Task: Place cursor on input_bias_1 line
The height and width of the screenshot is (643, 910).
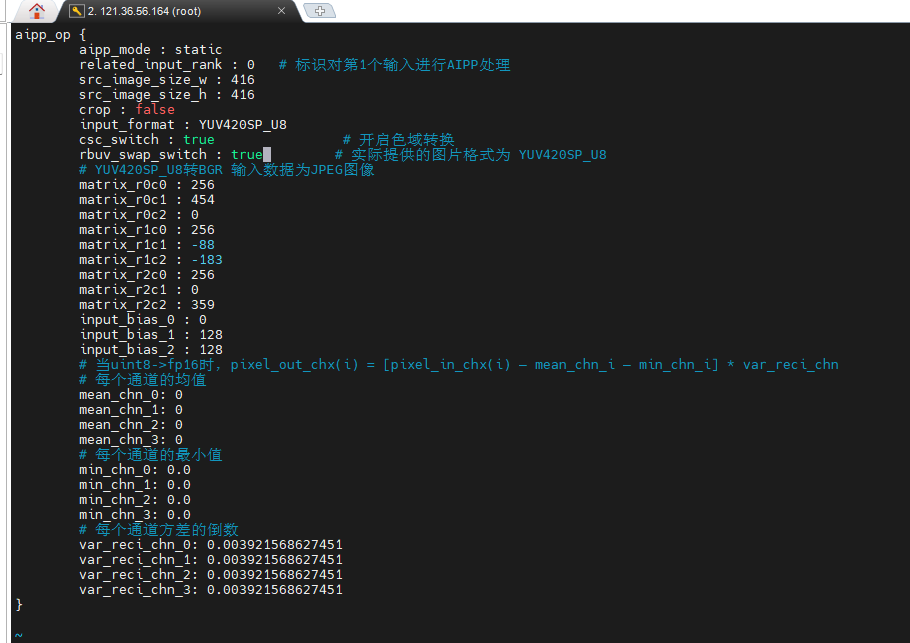Action: click(150, 335)
